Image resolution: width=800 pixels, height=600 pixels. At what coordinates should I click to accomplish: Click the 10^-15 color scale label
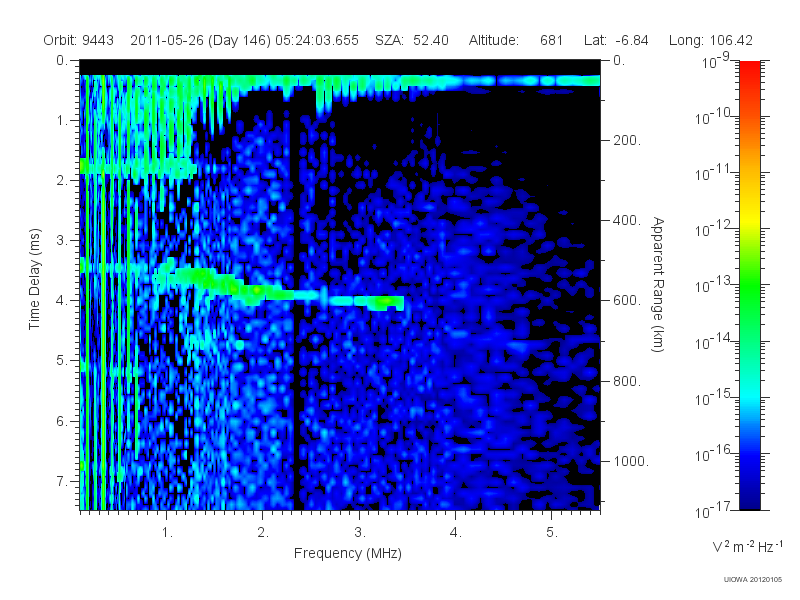714,397
